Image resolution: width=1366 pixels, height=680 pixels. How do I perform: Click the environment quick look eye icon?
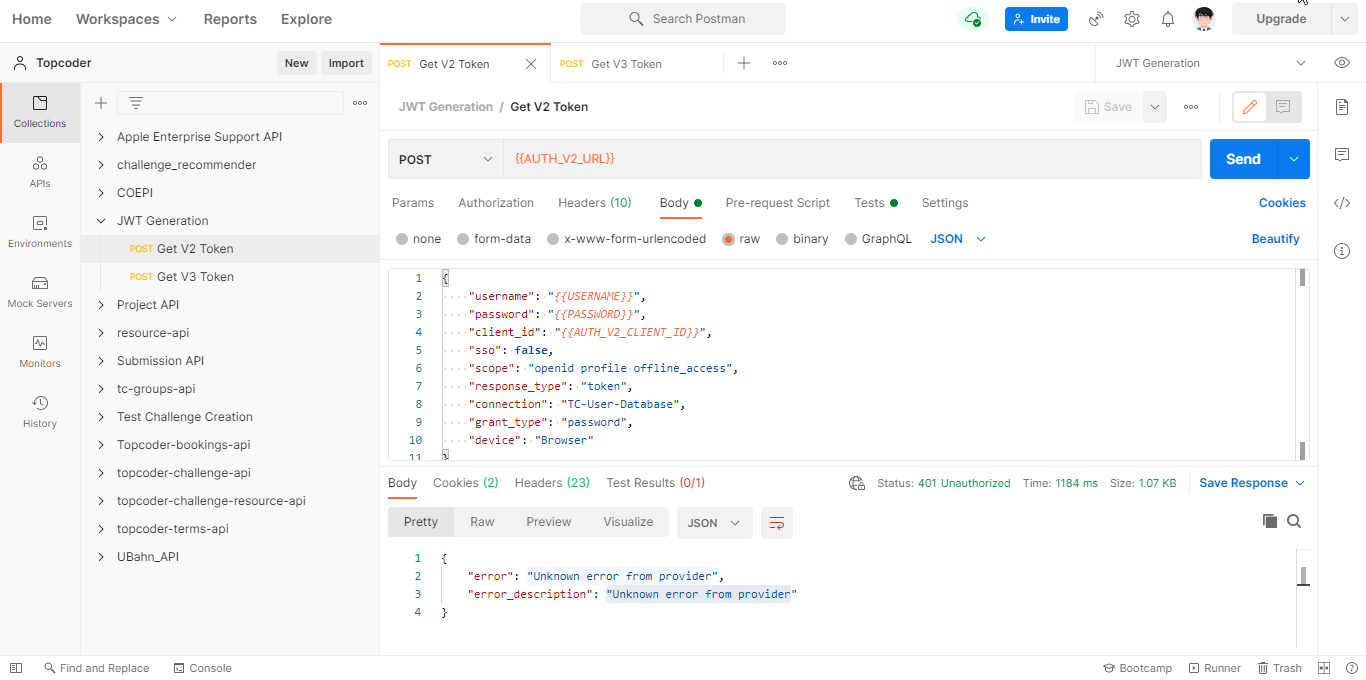pos(1342,63)
